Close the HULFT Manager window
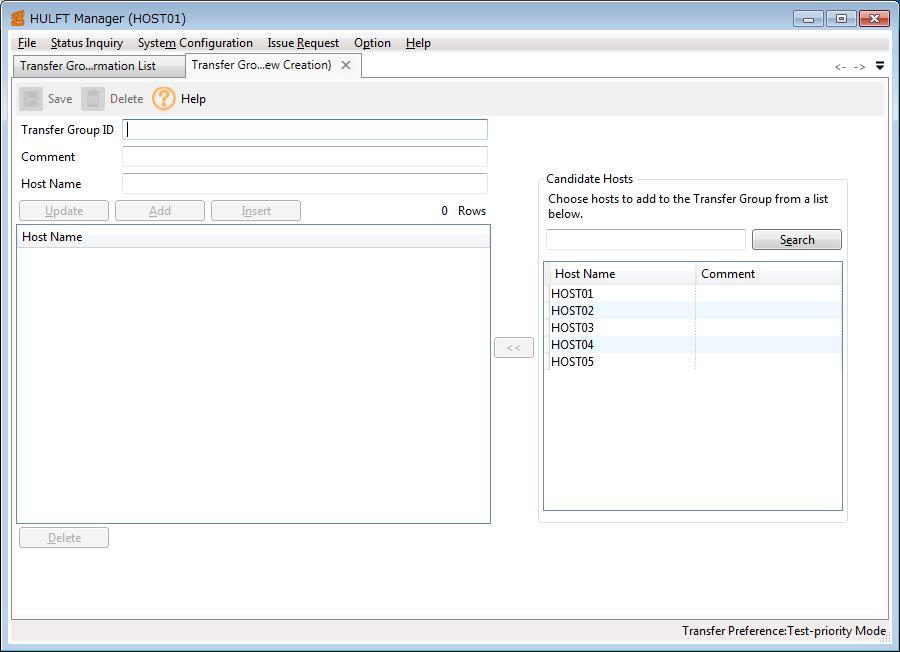The image size is (900, 652). [874, 19]
